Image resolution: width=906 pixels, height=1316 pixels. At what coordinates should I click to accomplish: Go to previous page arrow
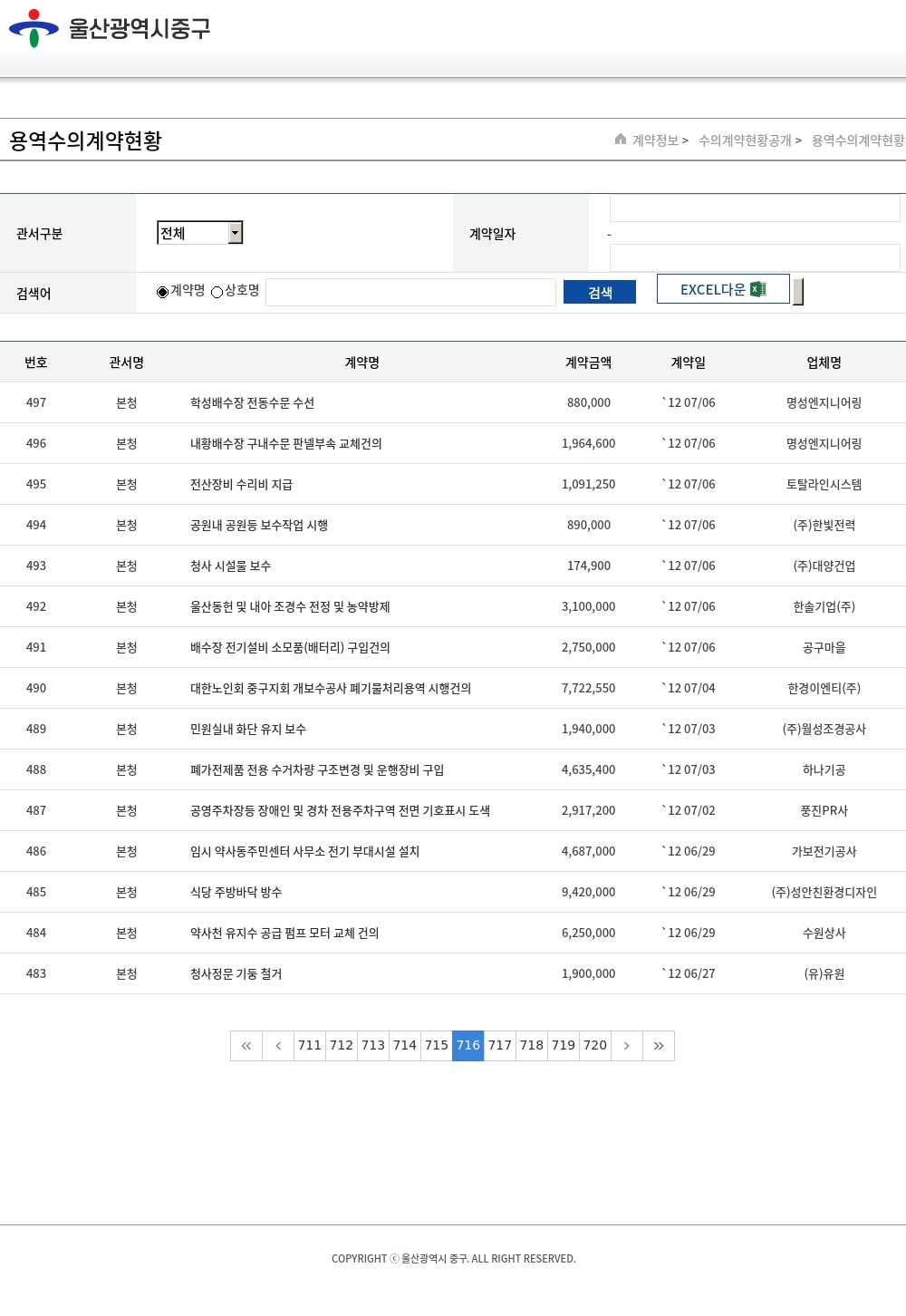click(278, 1046)
